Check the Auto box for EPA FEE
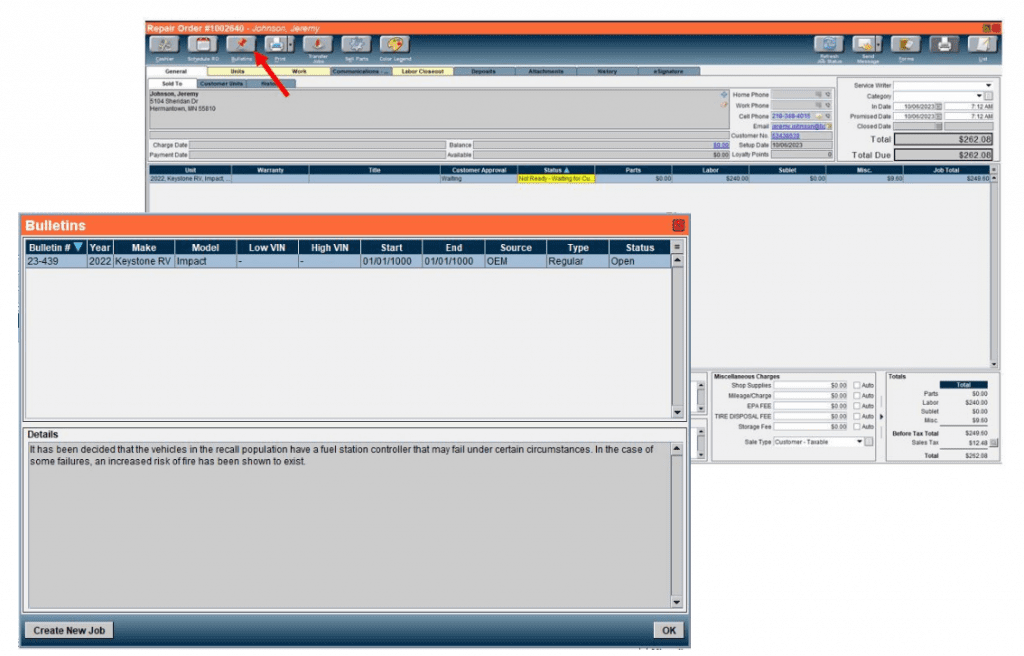This screenshot has width=1024, height=656. coord(857,407)
